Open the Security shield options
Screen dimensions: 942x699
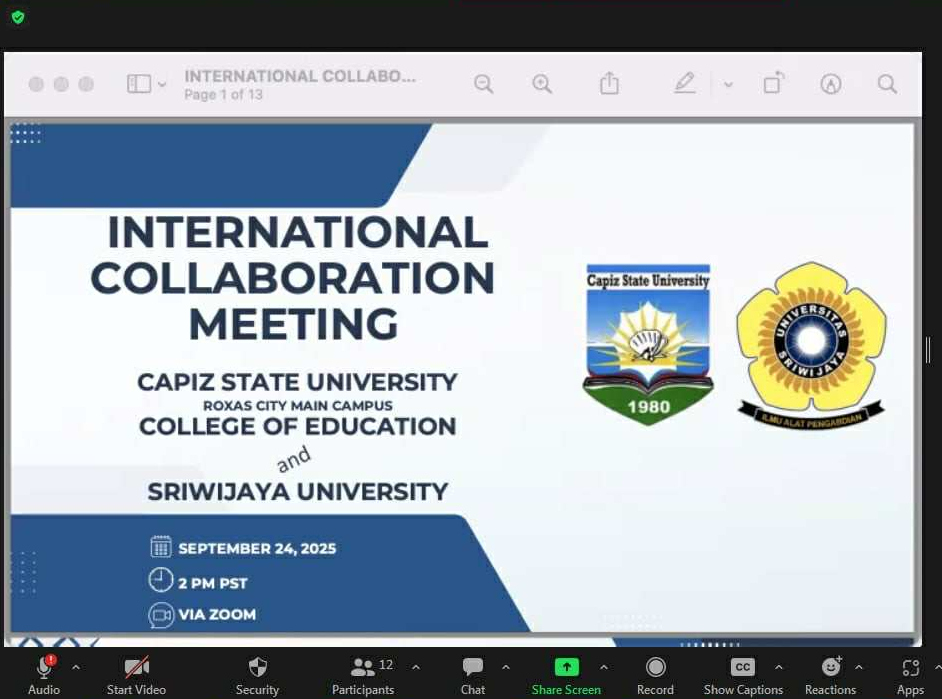[257, 668]
